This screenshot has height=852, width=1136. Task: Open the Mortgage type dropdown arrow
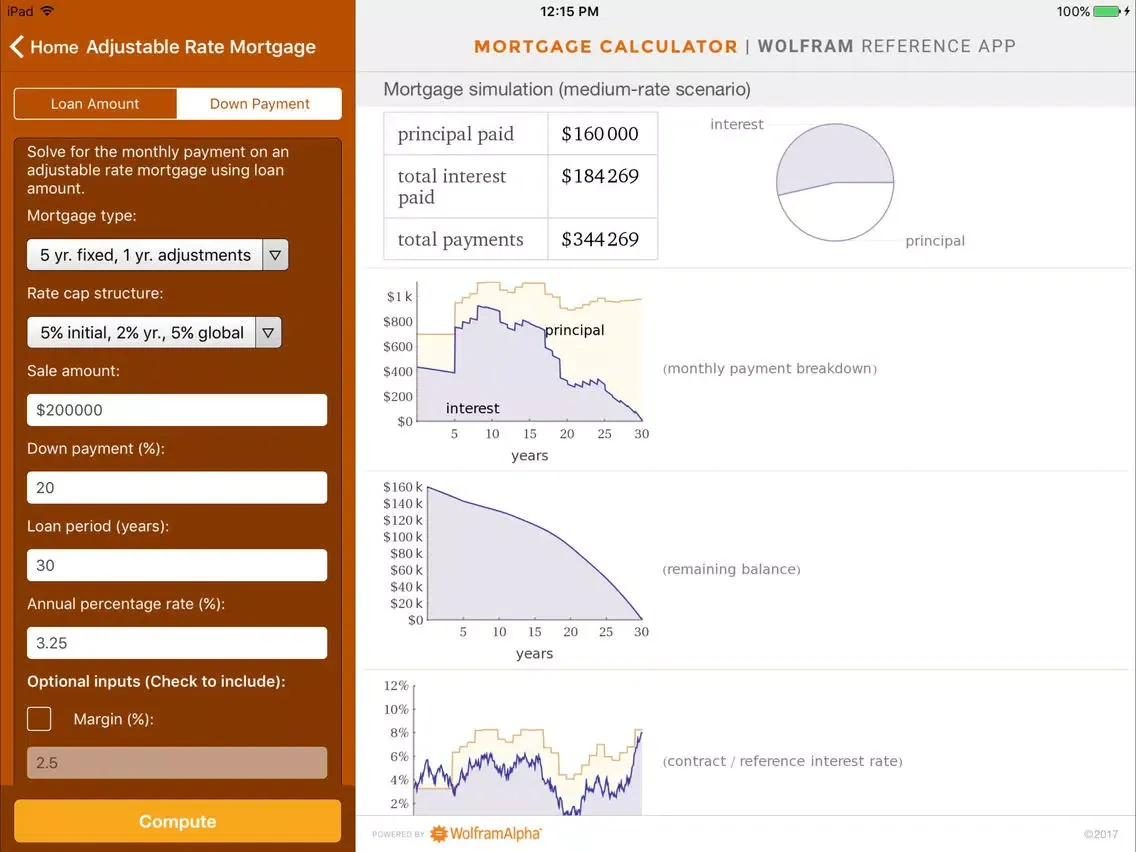click(x=275, y=255)
